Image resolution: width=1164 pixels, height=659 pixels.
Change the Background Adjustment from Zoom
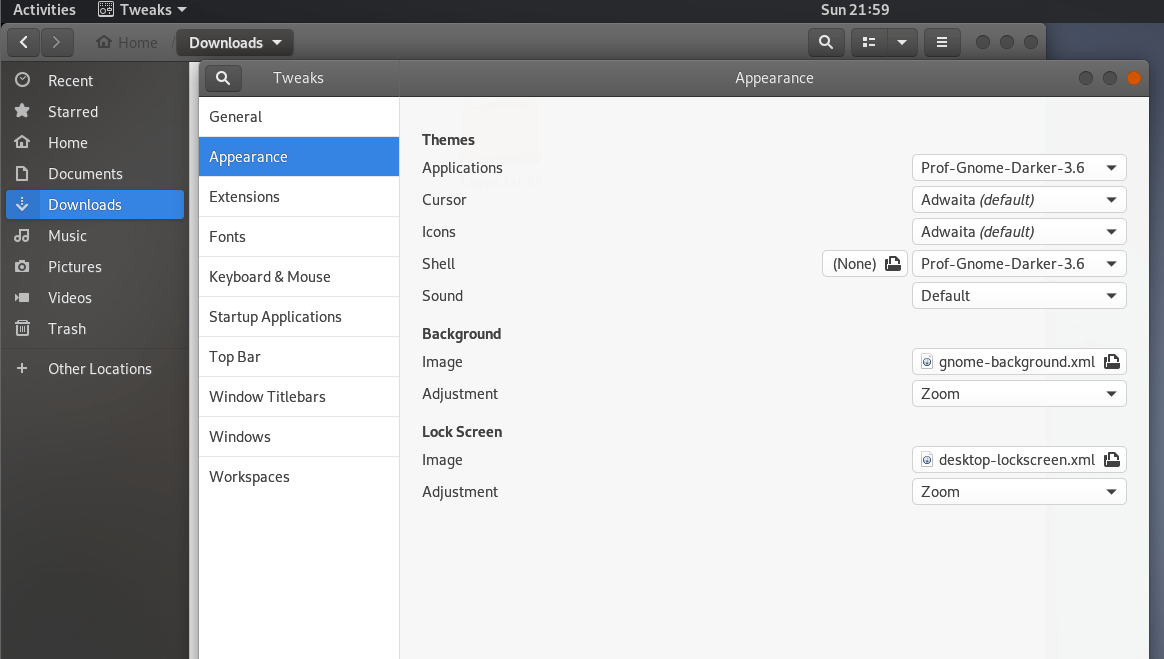coord(1018,393)
